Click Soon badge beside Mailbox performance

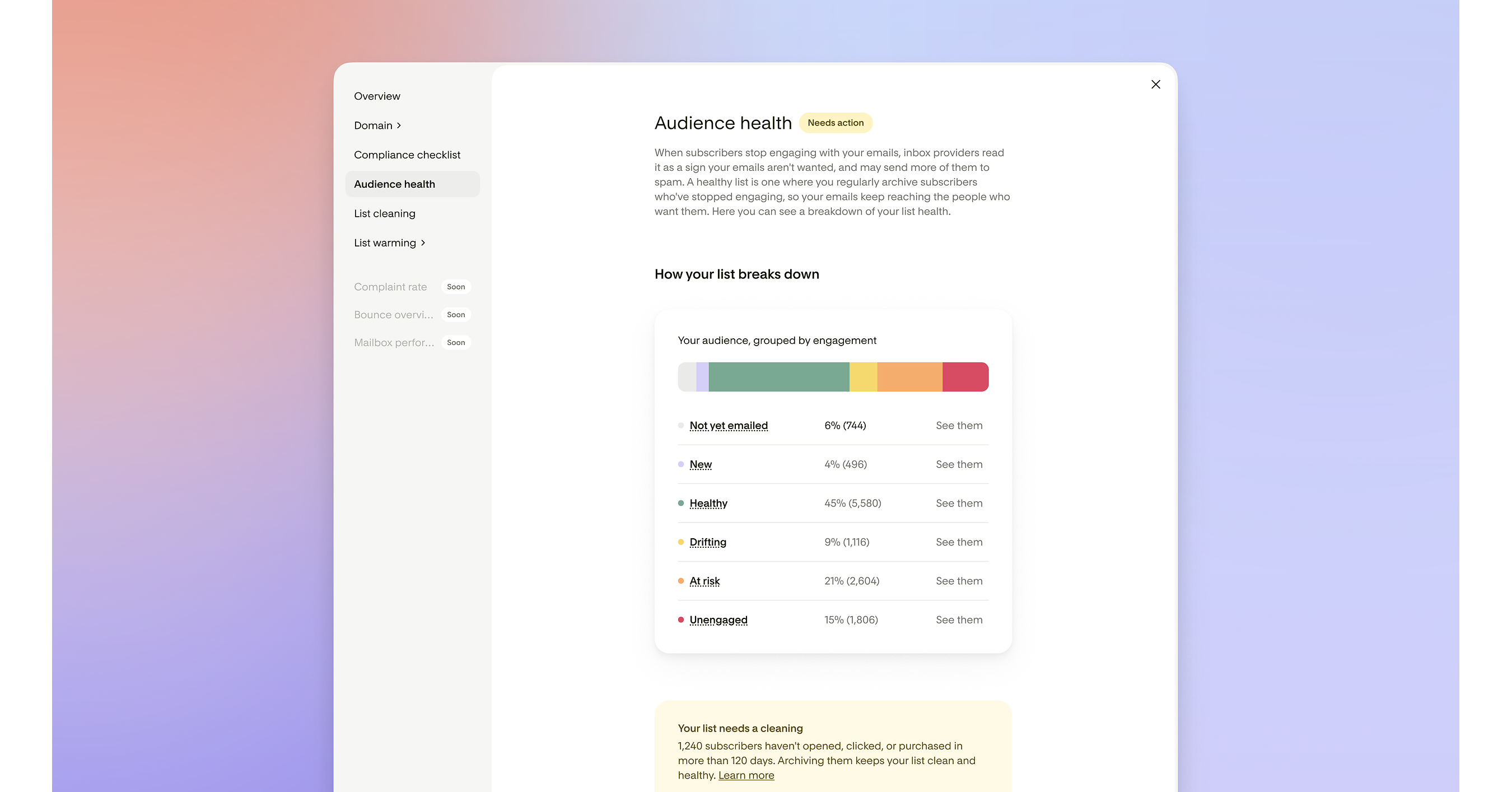pos(455,343)
